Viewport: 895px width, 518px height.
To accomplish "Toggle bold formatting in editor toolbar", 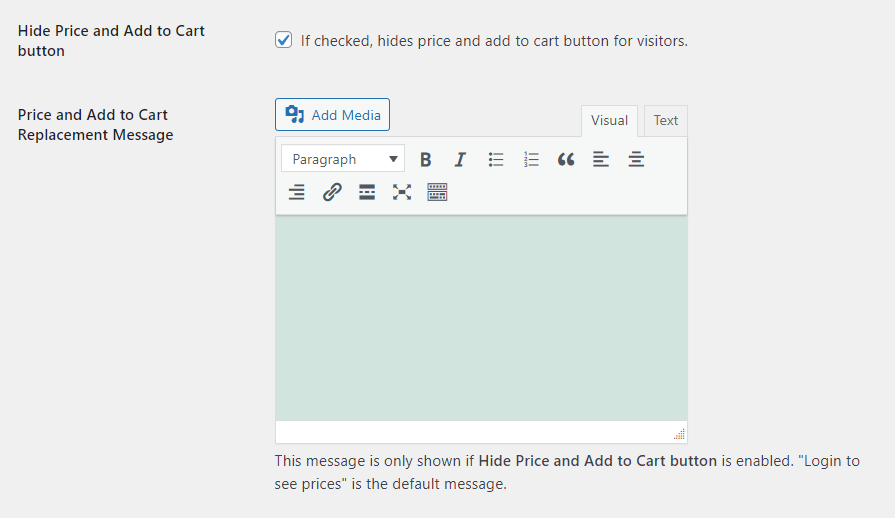I will coord(426,159).
